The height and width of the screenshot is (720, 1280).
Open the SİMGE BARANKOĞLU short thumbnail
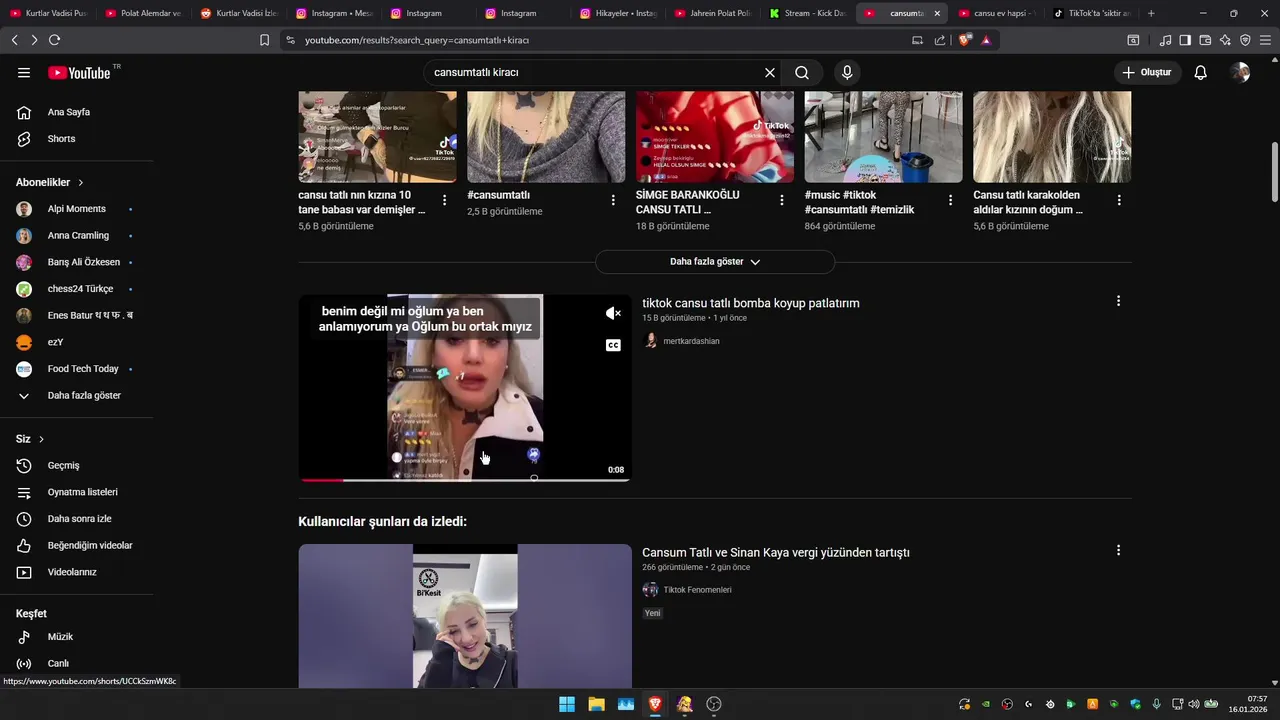click(715, 137)
